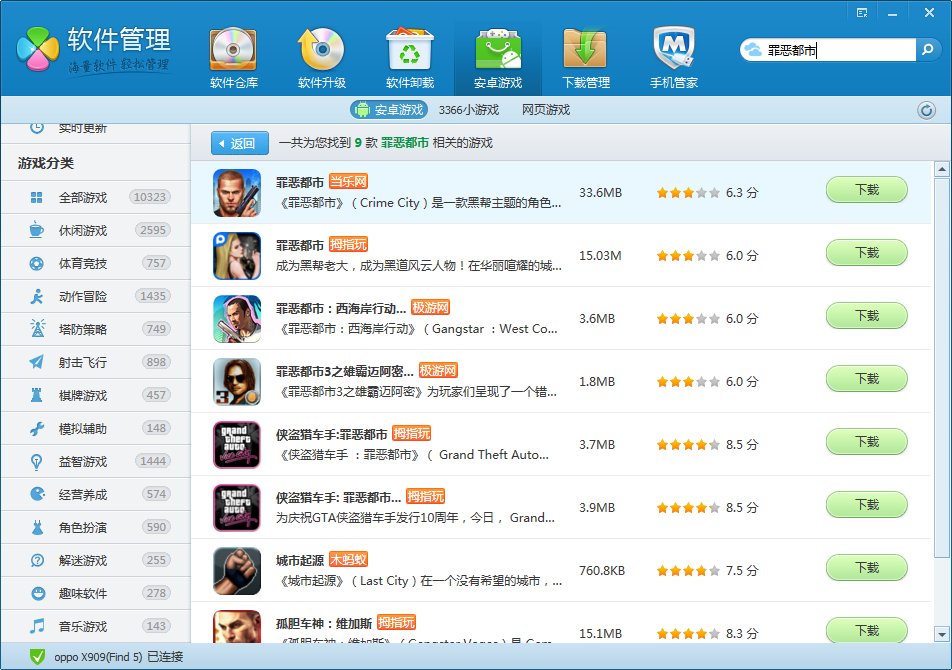Click the circular refresh icon
This screenshot has width=952, height=670.
tap(926, 110)
